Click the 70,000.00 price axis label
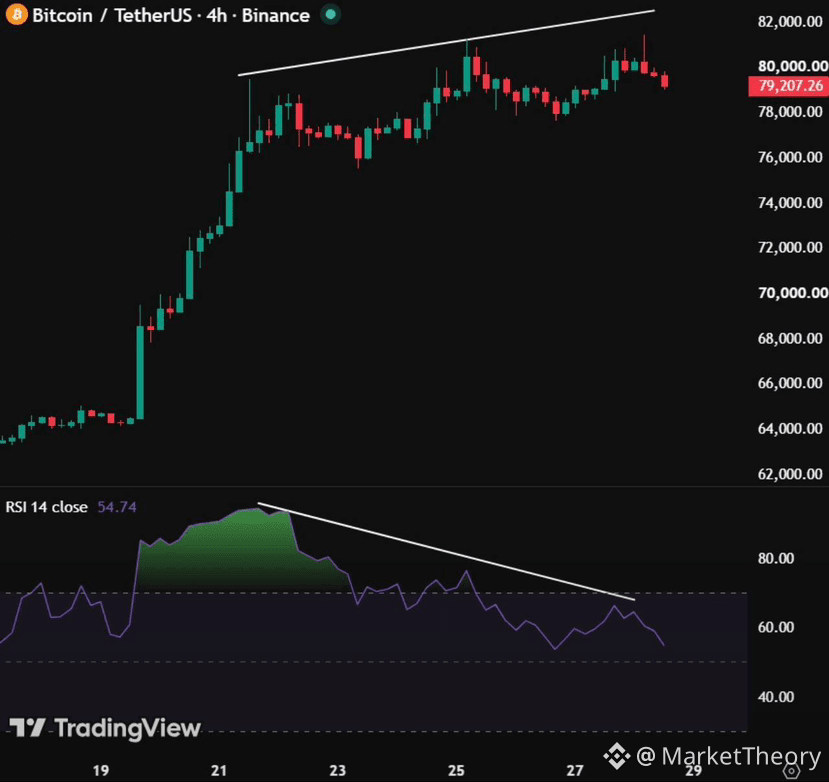Screen dimensions: 829x782 (793, 293)
